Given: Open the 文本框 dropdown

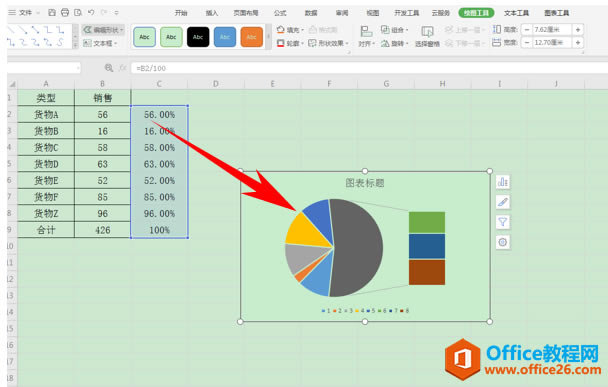Looking at the screenshot, I should (x=100, y=43).
